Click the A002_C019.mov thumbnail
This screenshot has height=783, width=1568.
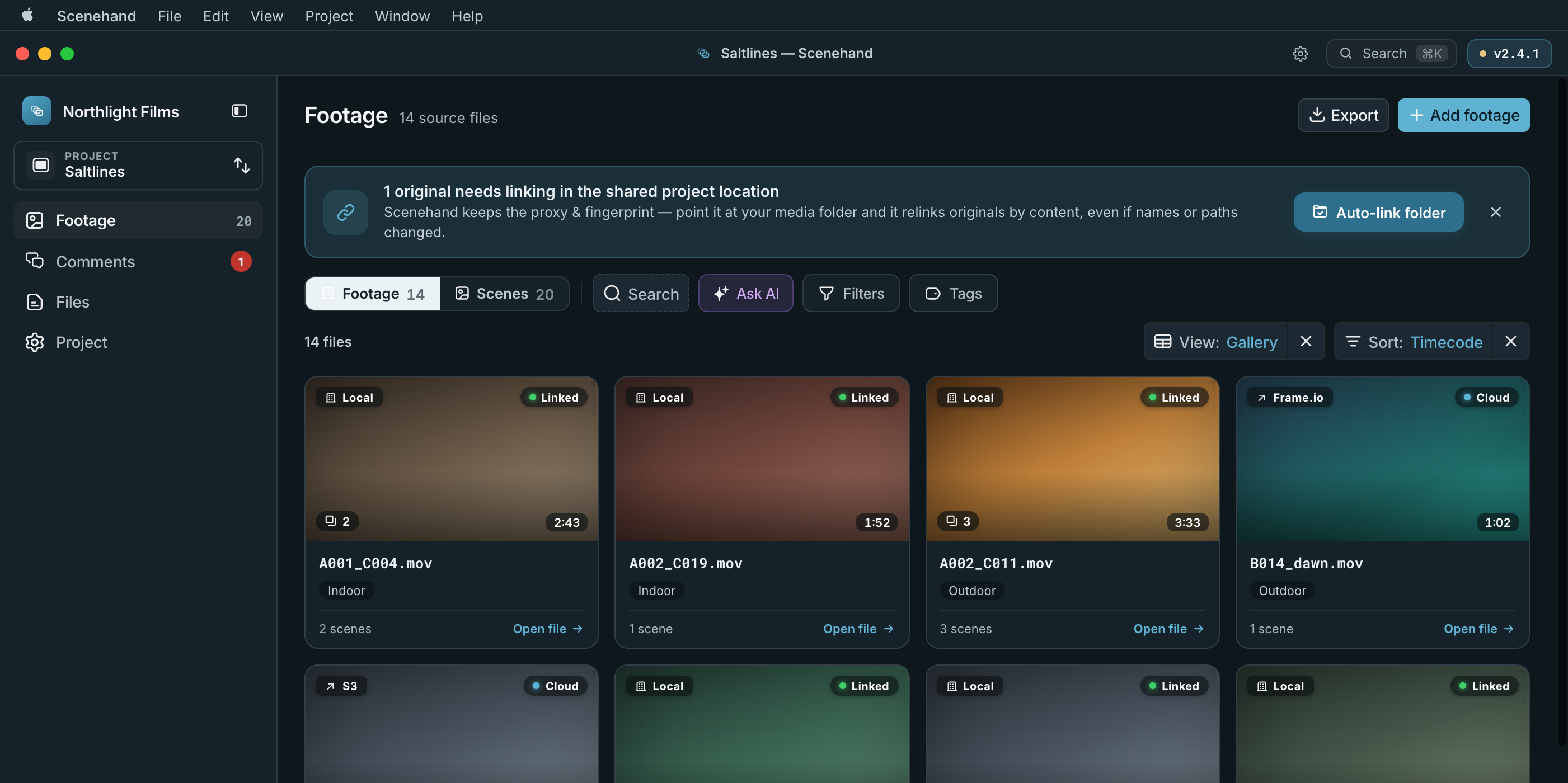pyautogui.click(x=762, y=459)
